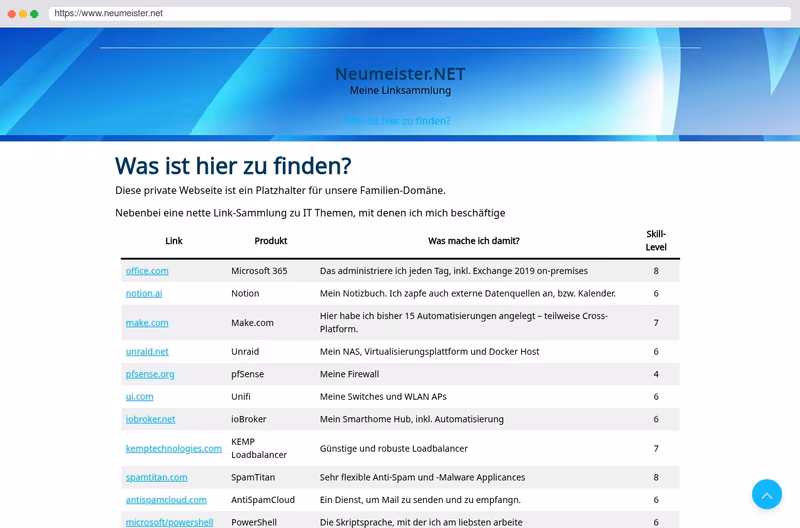Open the office.com link
800x528 pixels.
[147, 271]
